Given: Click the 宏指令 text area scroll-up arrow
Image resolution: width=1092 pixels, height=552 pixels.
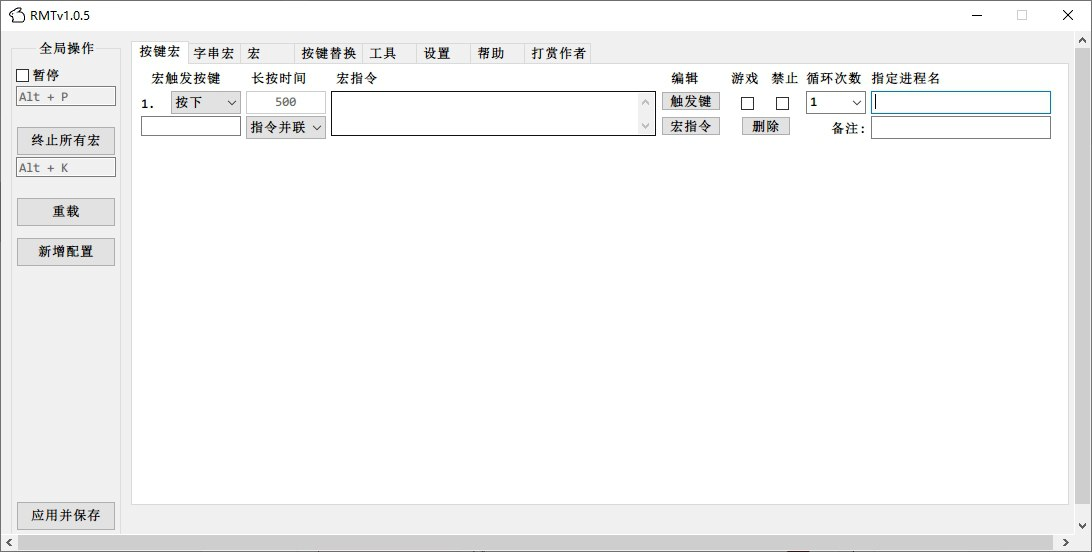Looking at the screenshot, I should 646,103.
